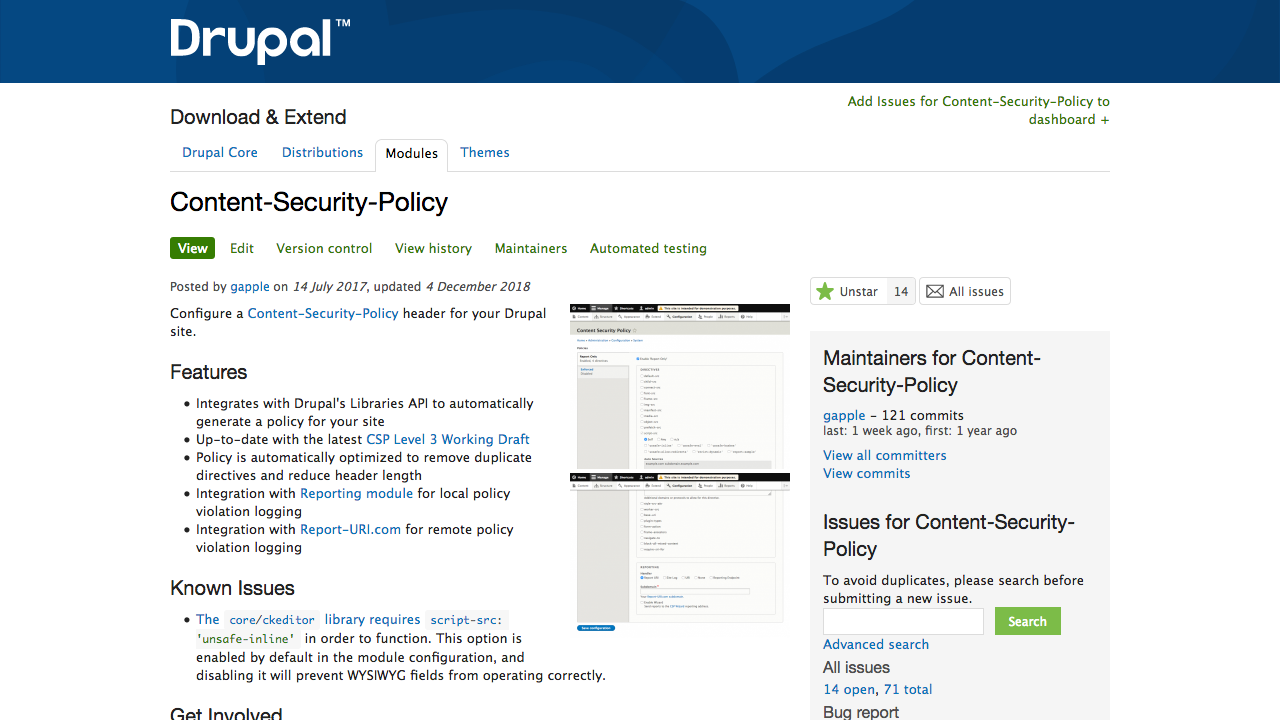
Task: Open Advanced search link
Action: [876, 644]
